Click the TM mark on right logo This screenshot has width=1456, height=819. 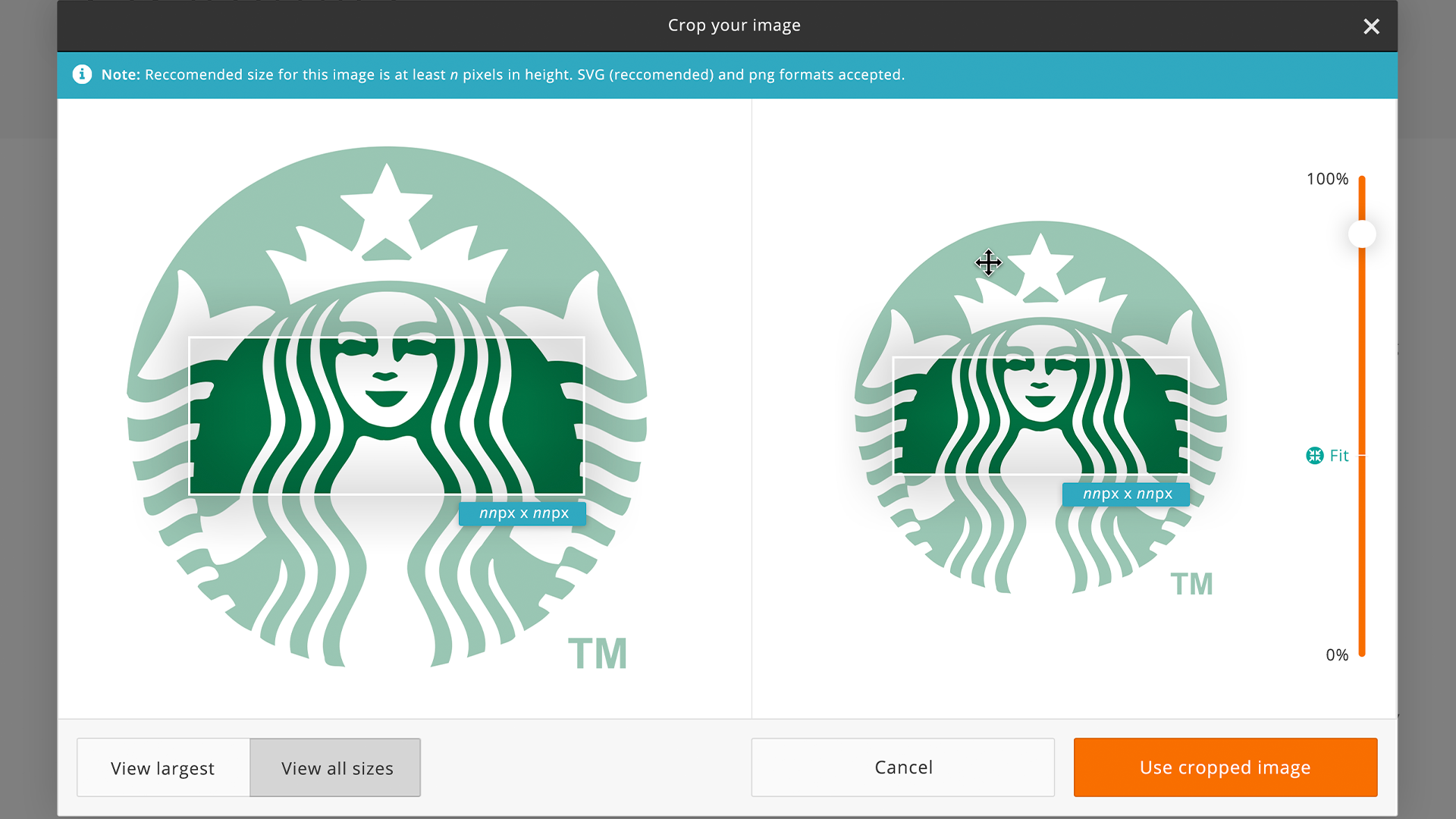pyautogui.click(x=1191, y=585)
